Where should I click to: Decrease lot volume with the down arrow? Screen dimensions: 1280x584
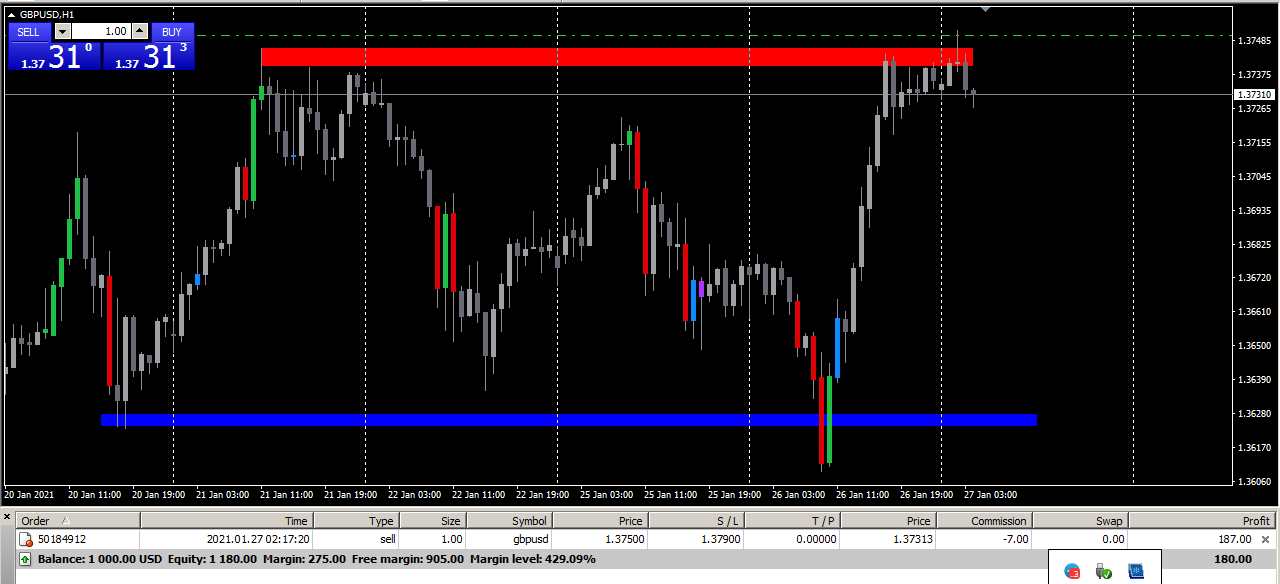click(x=62, y=32)
